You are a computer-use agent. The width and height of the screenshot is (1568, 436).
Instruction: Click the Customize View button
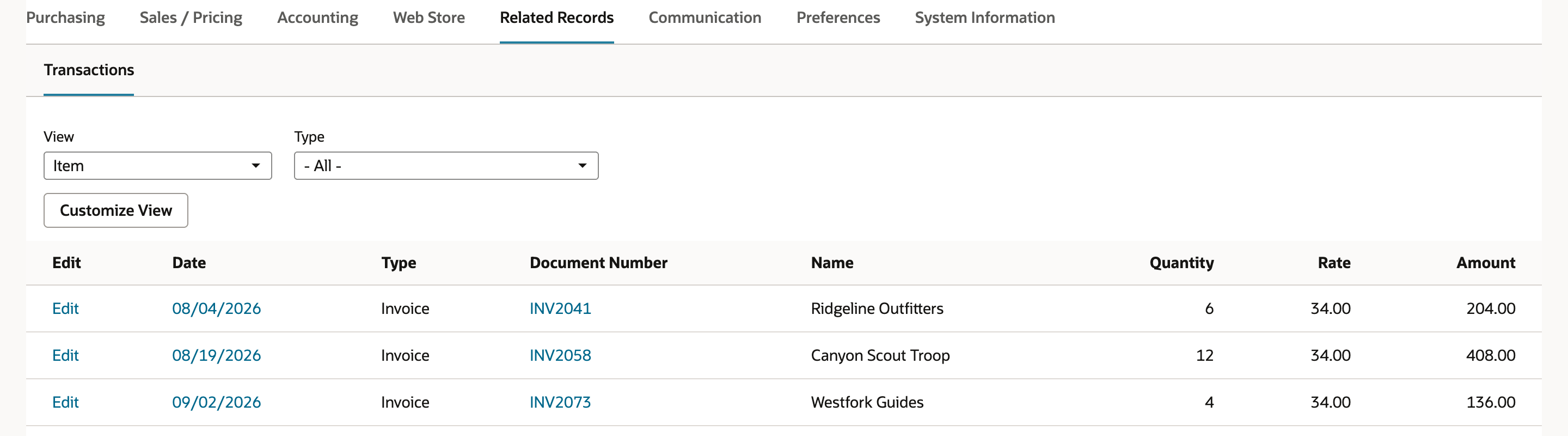click(115, 210)
